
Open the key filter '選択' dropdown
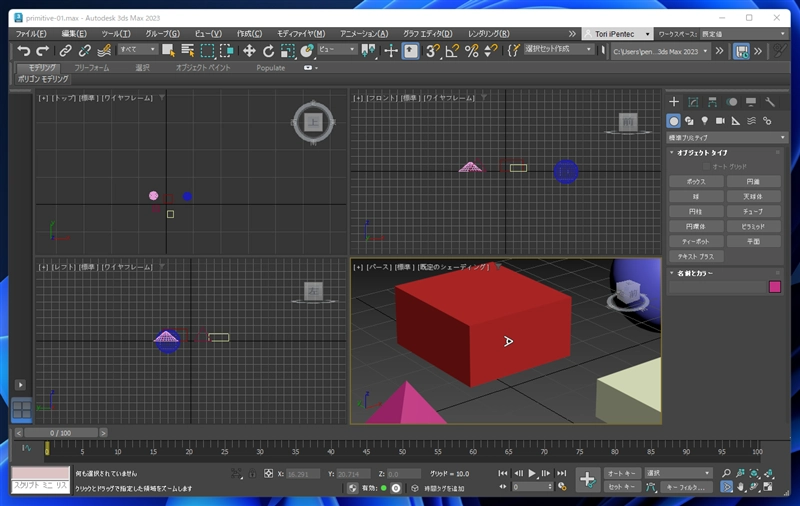[x=678, y=473]
